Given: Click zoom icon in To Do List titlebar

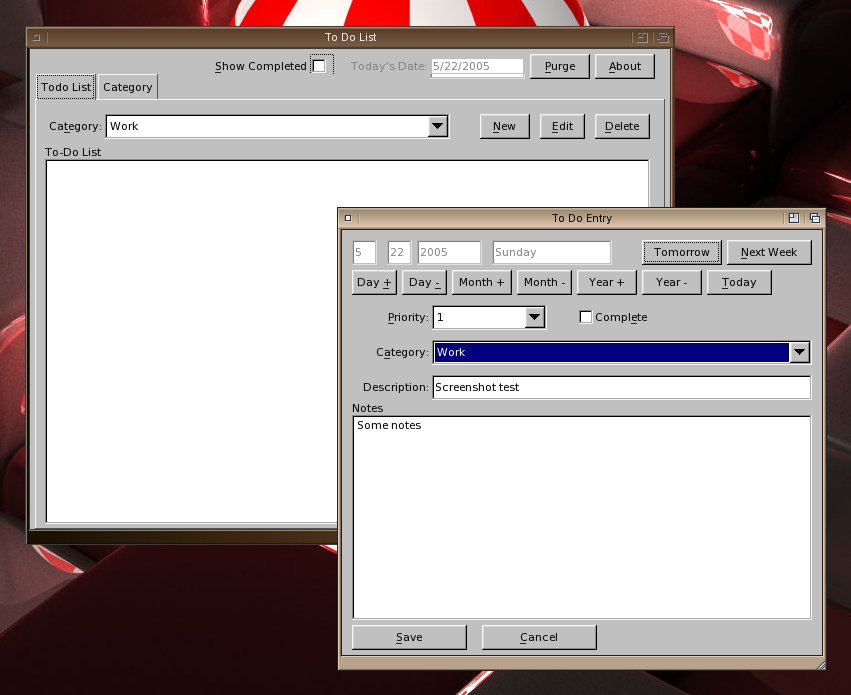Looking at the screenshot, I should click(642, 37).
